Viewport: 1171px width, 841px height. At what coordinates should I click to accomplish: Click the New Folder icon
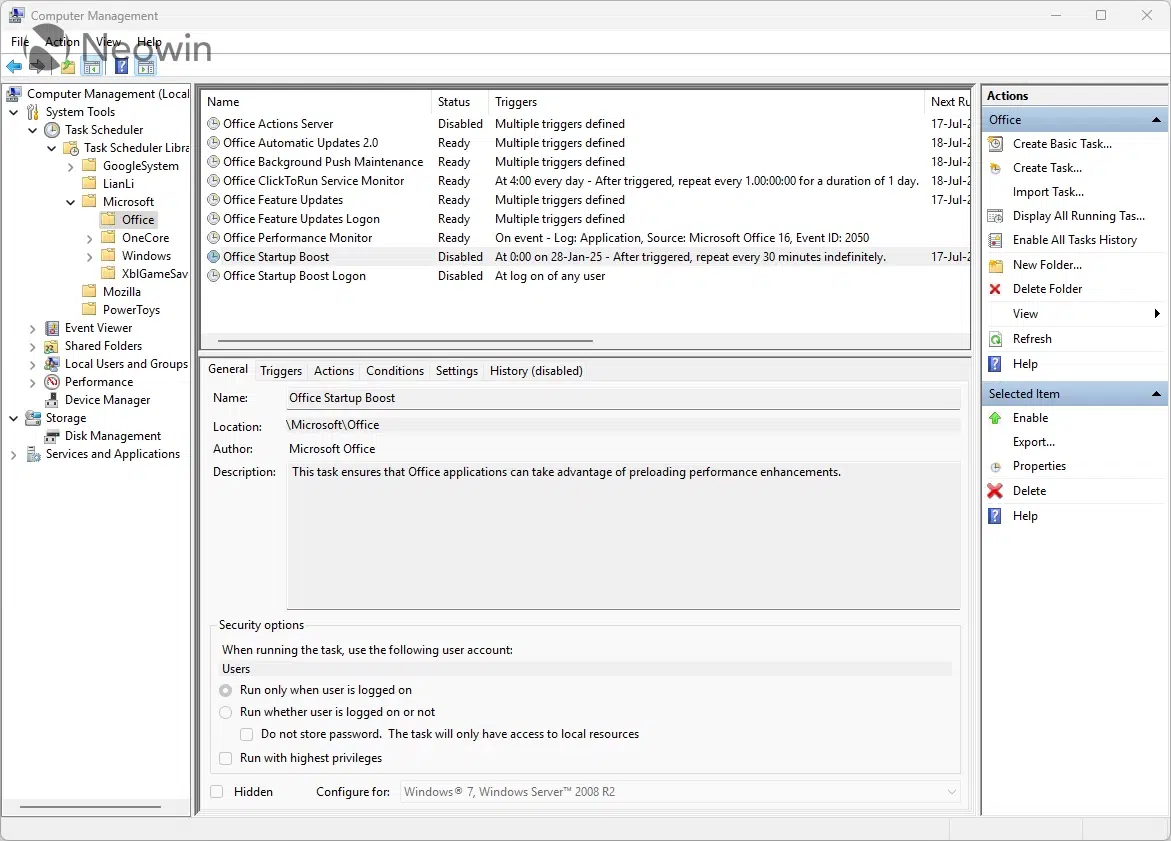point(995,265)
